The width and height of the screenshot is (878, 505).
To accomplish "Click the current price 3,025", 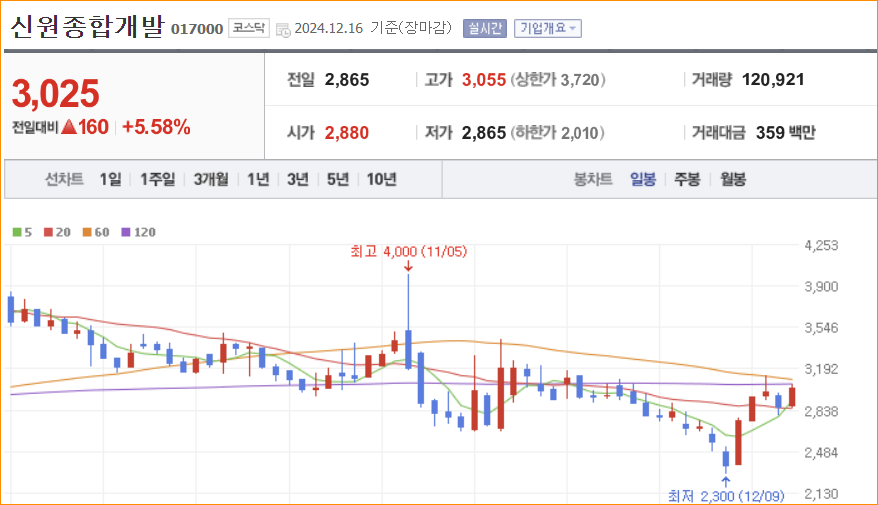I will (x=55, y=93).
